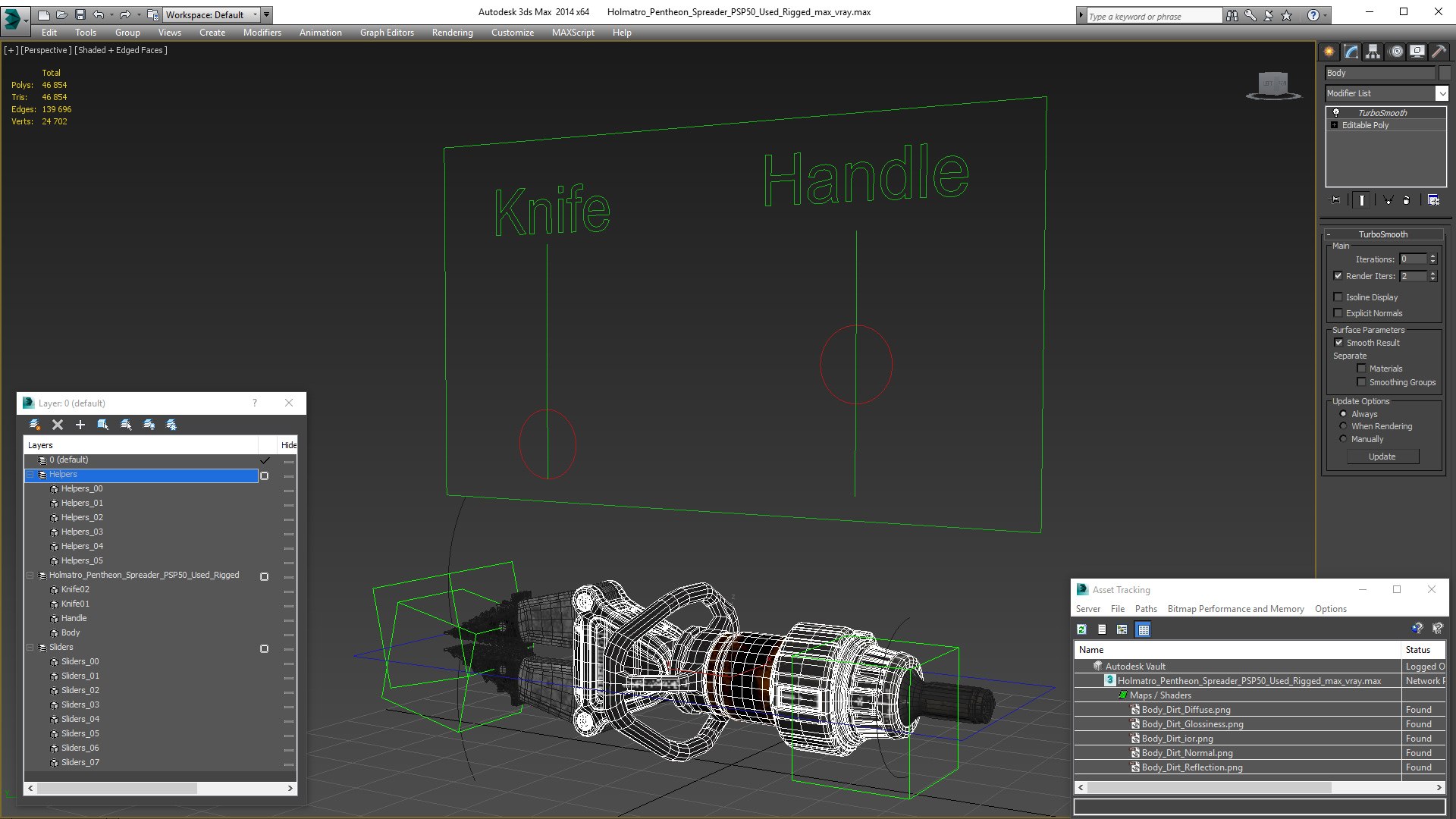Click Make Unique icon below modifier stack

[1388, 200]
